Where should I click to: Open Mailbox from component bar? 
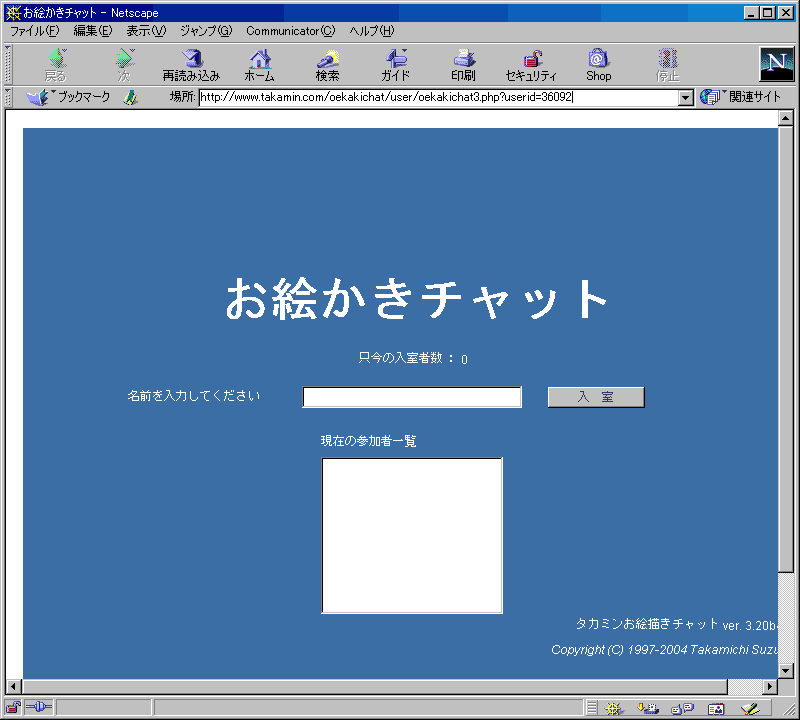(648, 708)
